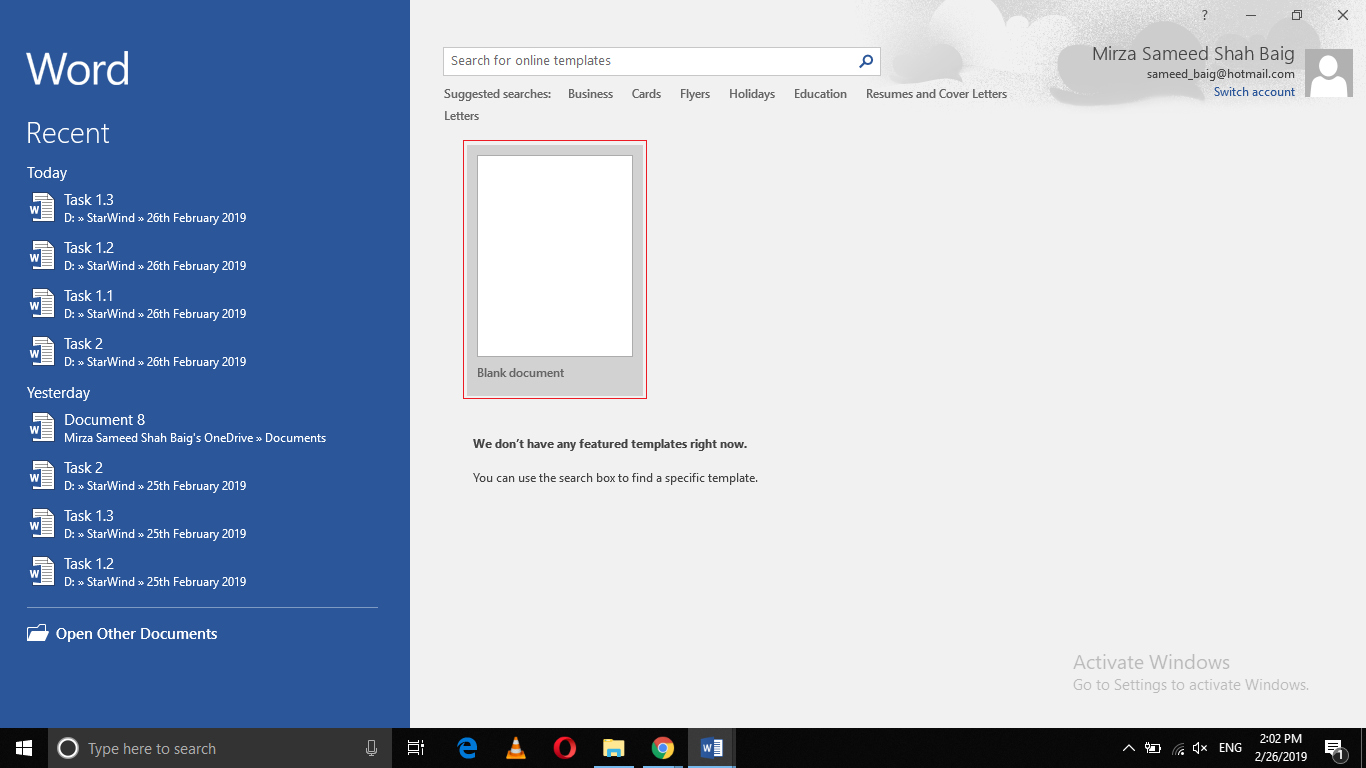
Task: Select the Cards suggested search
Action: pyautogui.click(x=646, y=94)
